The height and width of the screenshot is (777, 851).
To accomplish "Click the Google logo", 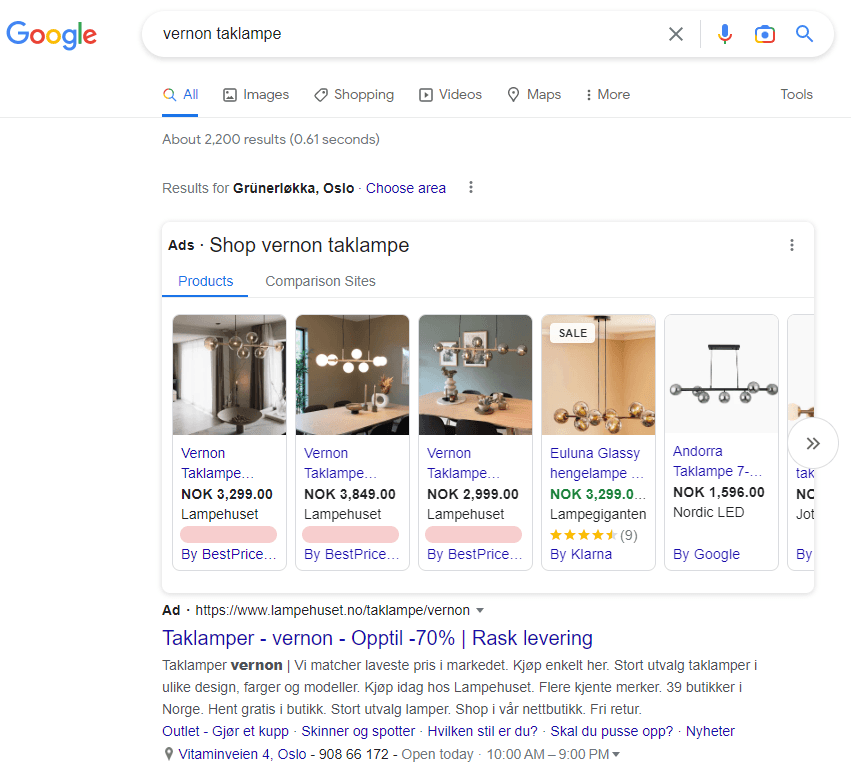I will pyautogui.click(x=52, y=35).
